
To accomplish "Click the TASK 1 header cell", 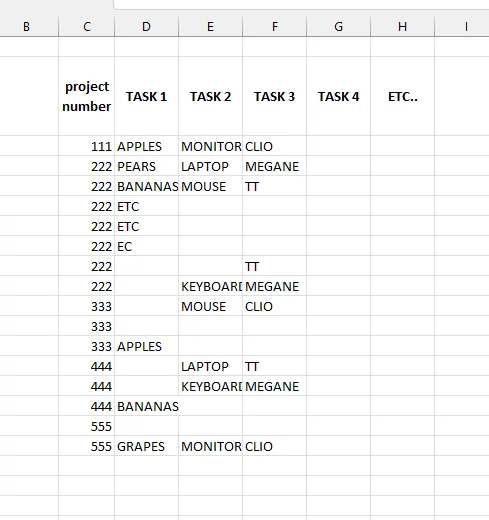I will tap(146, 96).
